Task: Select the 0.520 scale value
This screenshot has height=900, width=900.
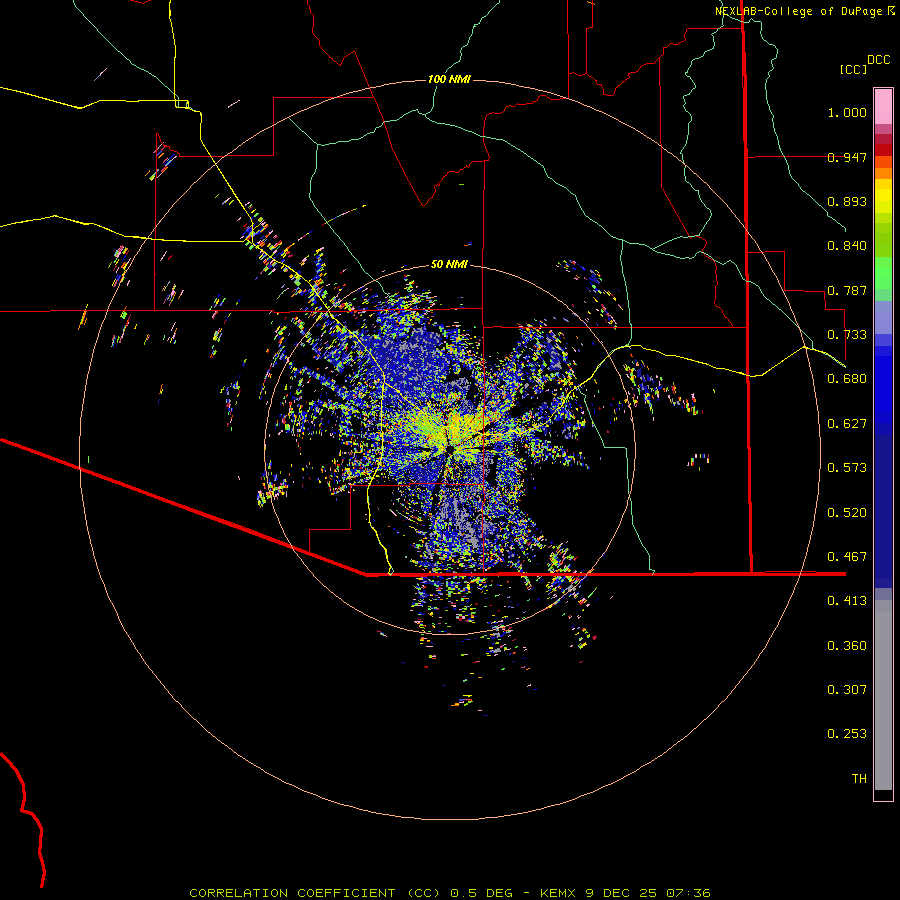Action: 847,513
